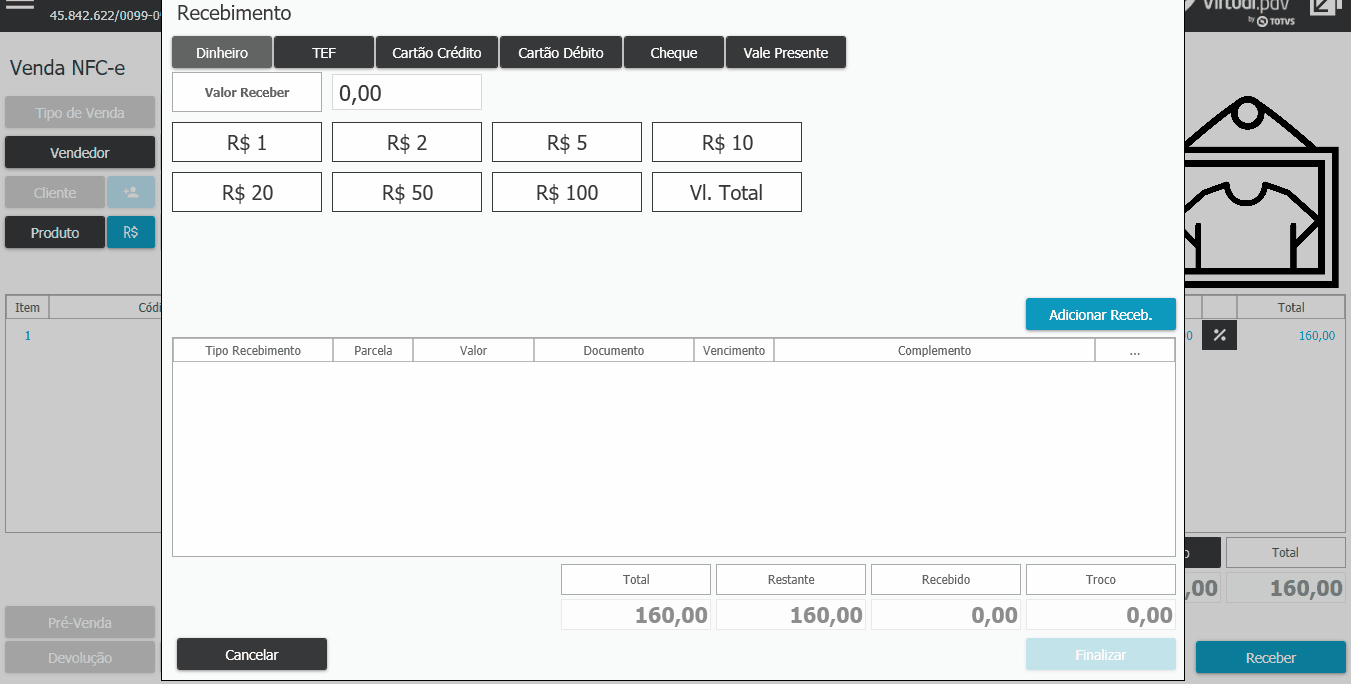Switch to the TEF payment tab
This screenshot has height=684, width=1351.
(x=324, y=53)
